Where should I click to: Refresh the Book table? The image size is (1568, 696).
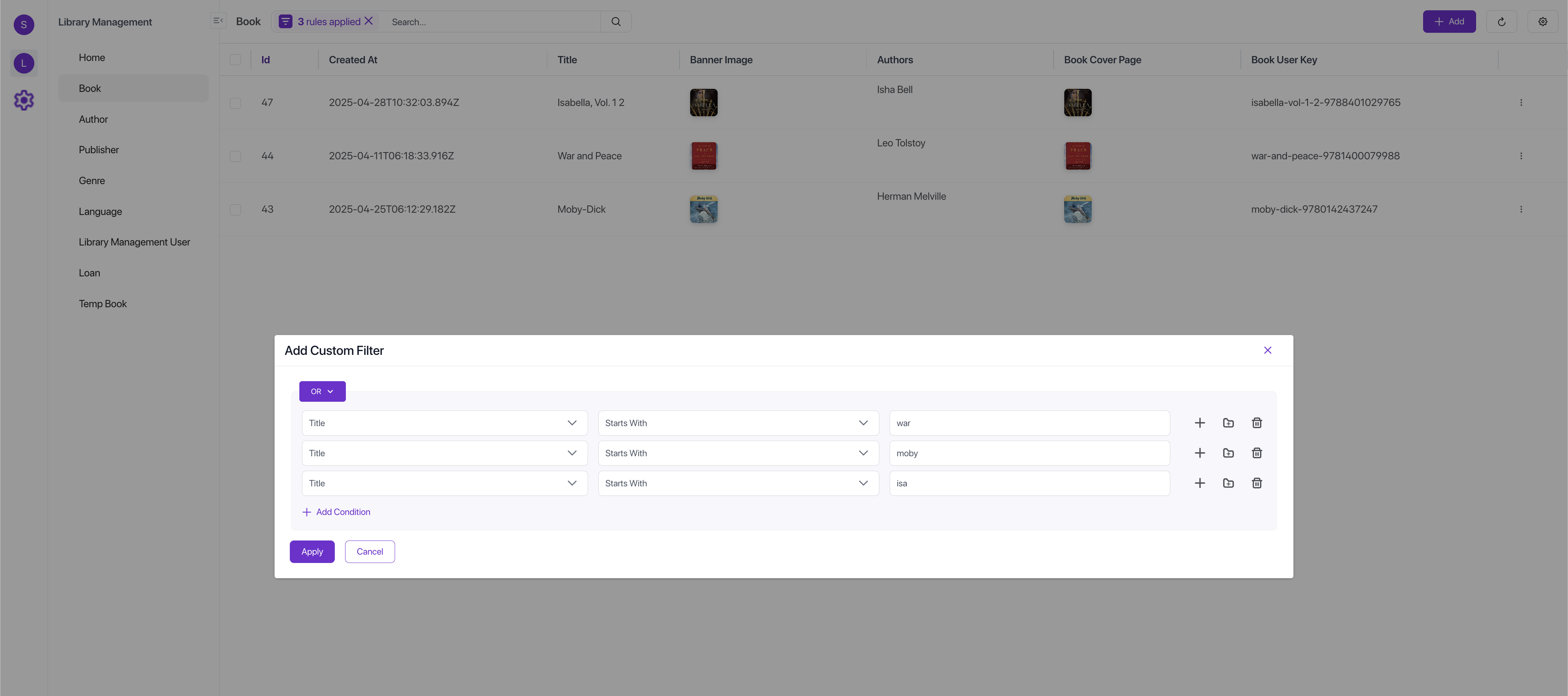(1501, 22)
